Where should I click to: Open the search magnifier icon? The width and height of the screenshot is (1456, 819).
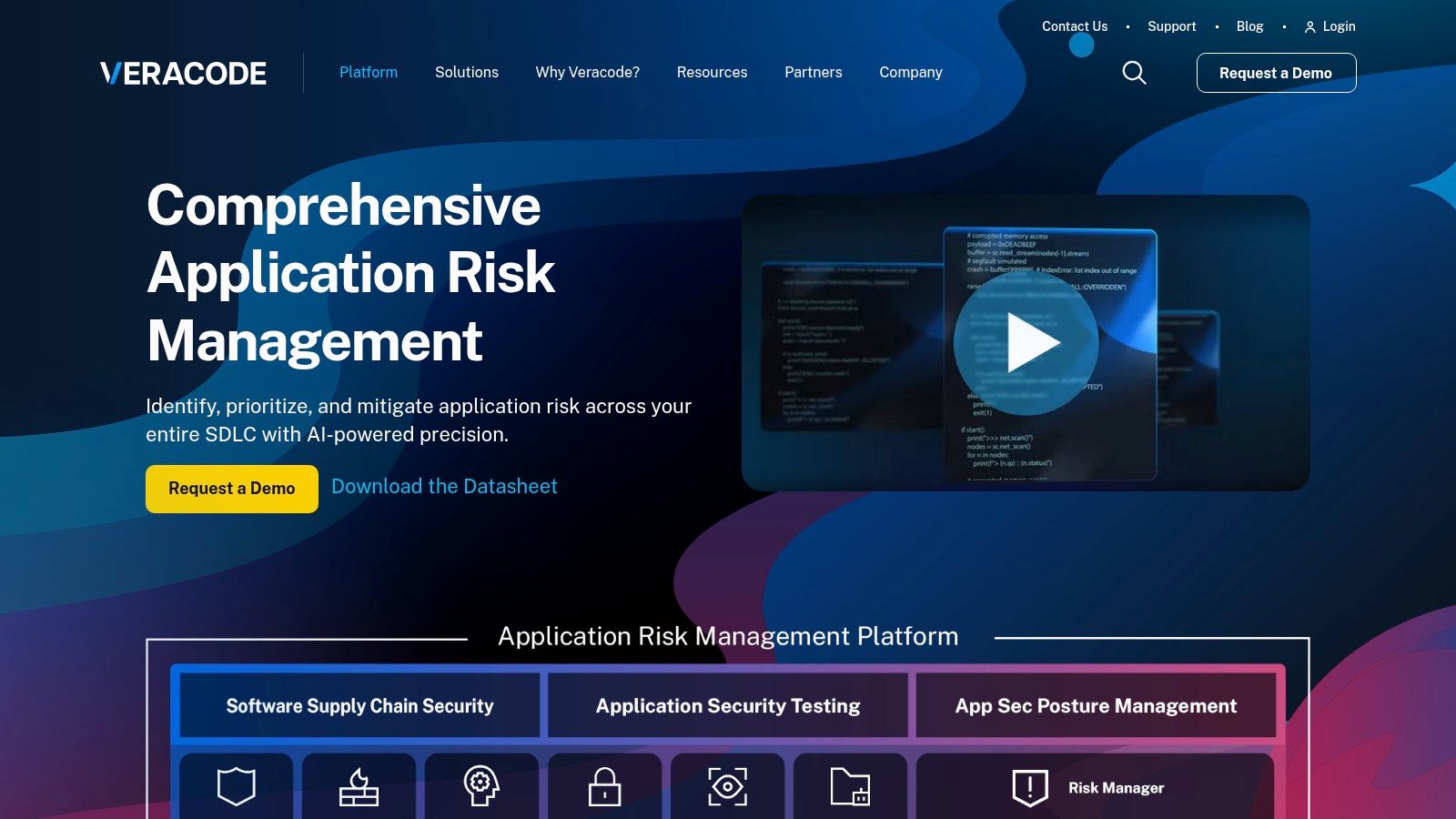[1134, 73]
